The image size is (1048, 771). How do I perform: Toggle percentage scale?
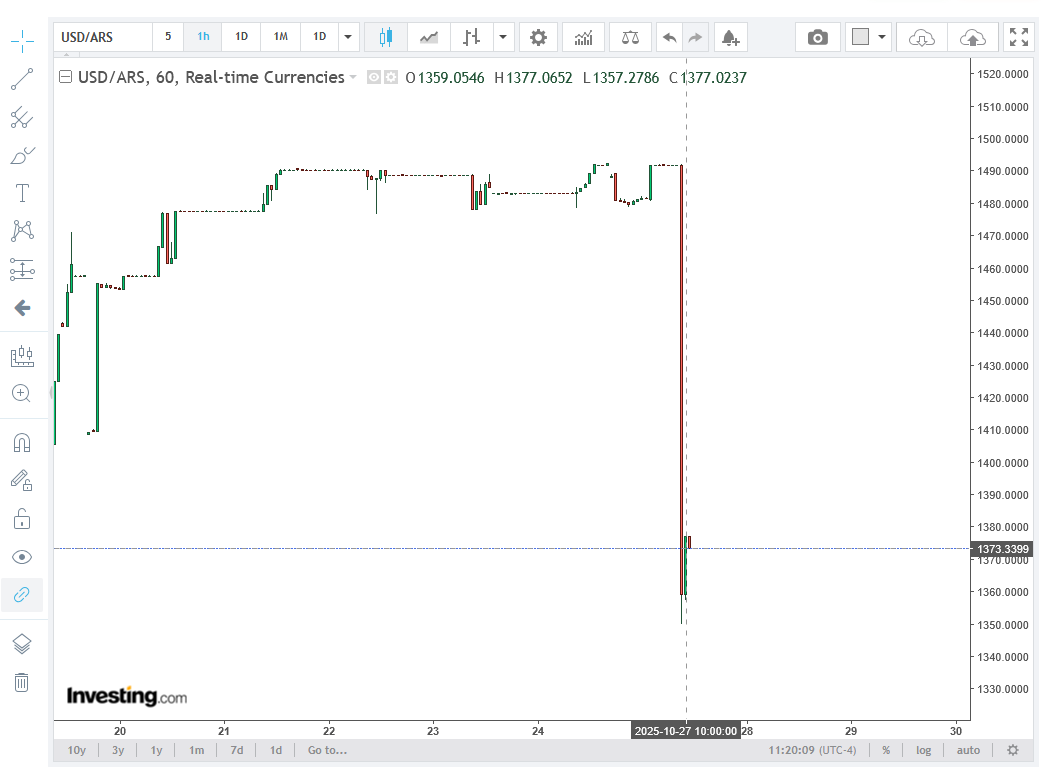pos(886,750)
